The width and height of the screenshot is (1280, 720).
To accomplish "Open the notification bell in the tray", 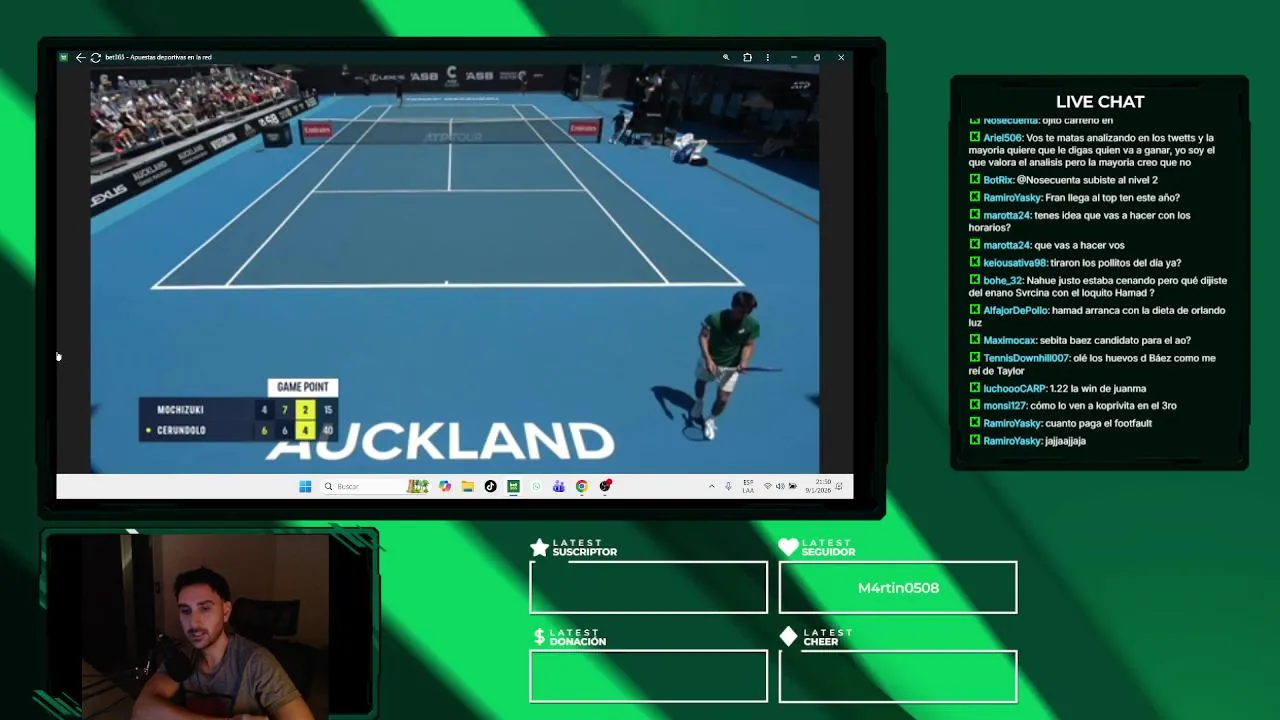I will [839, 486].
